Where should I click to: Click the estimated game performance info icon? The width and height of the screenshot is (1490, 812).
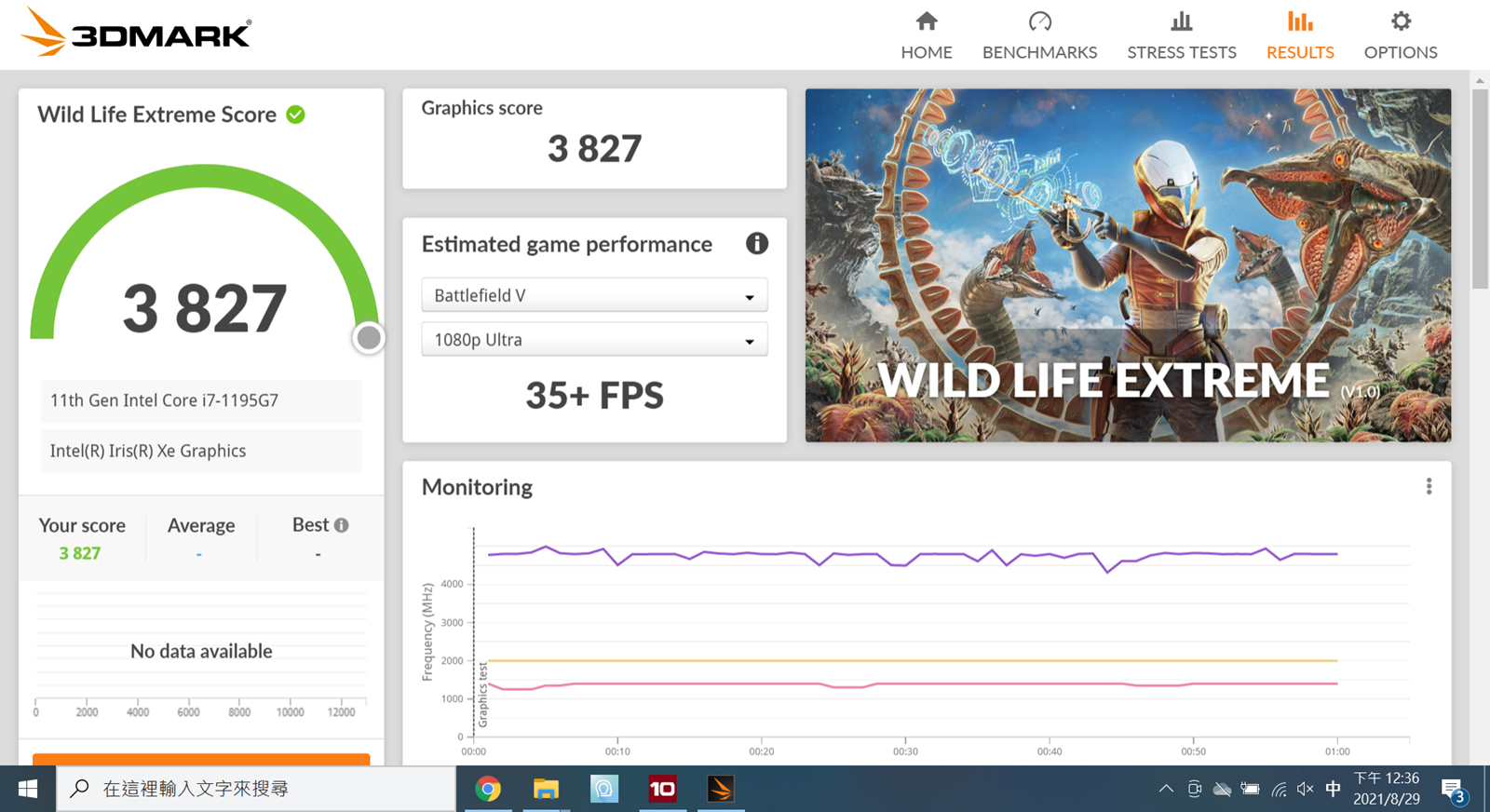tap(756, 244)
